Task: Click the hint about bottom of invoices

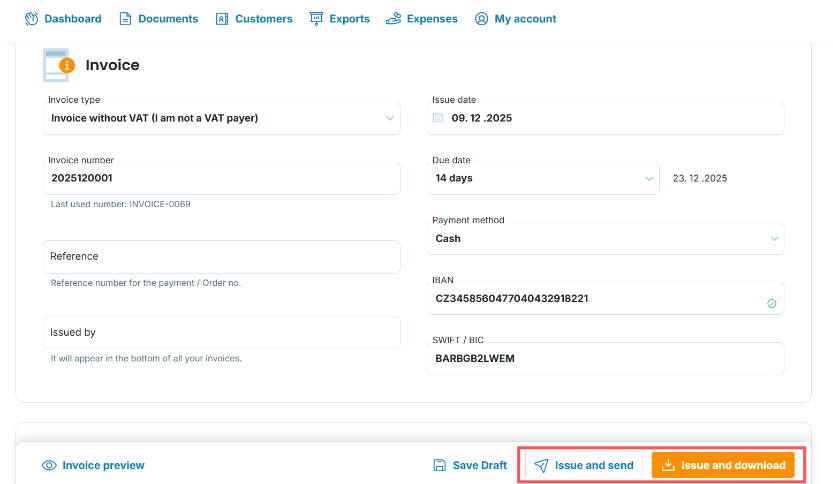Action: tap(146, 359)
